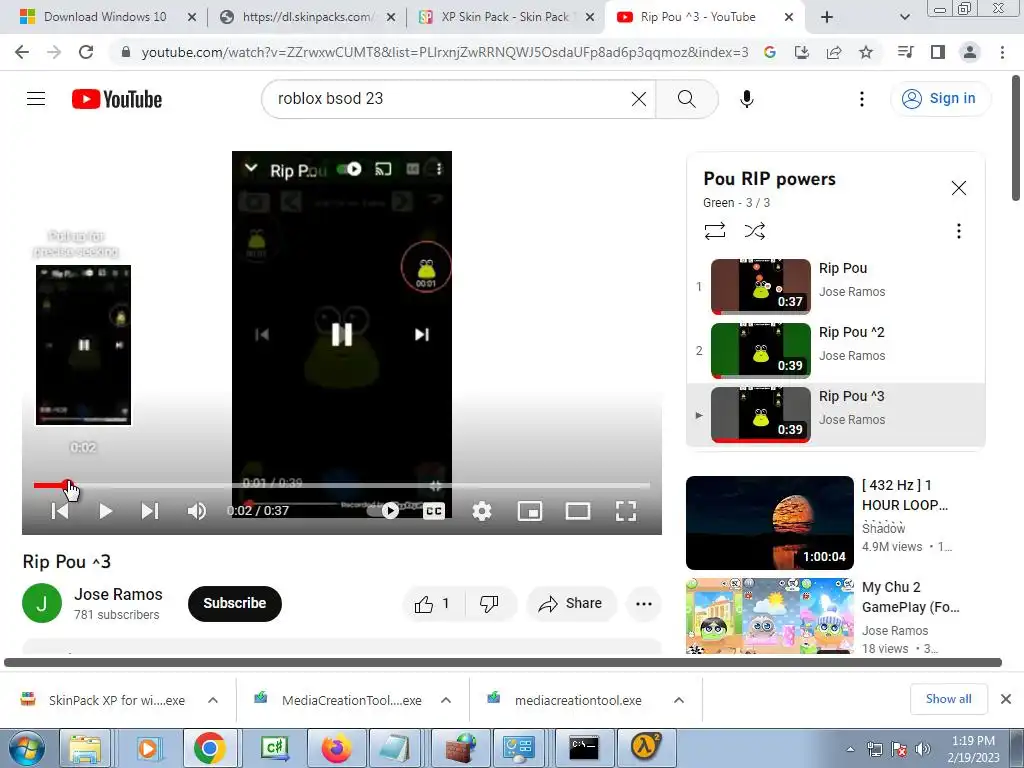
Task: Toggle loop playlist button
Action: 715,231
